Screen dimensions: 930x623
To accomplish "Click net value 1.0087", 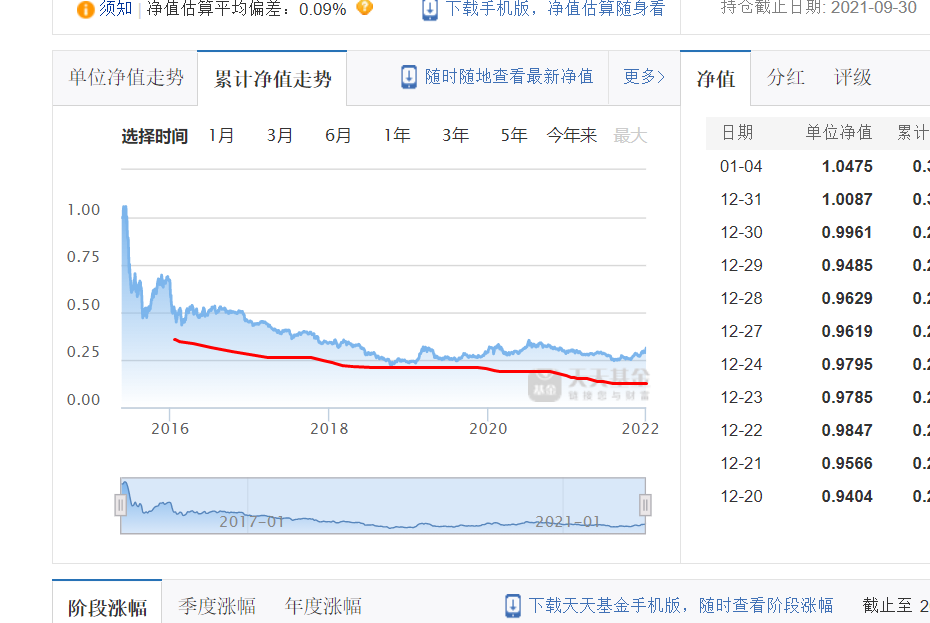I will coord(847,199).
